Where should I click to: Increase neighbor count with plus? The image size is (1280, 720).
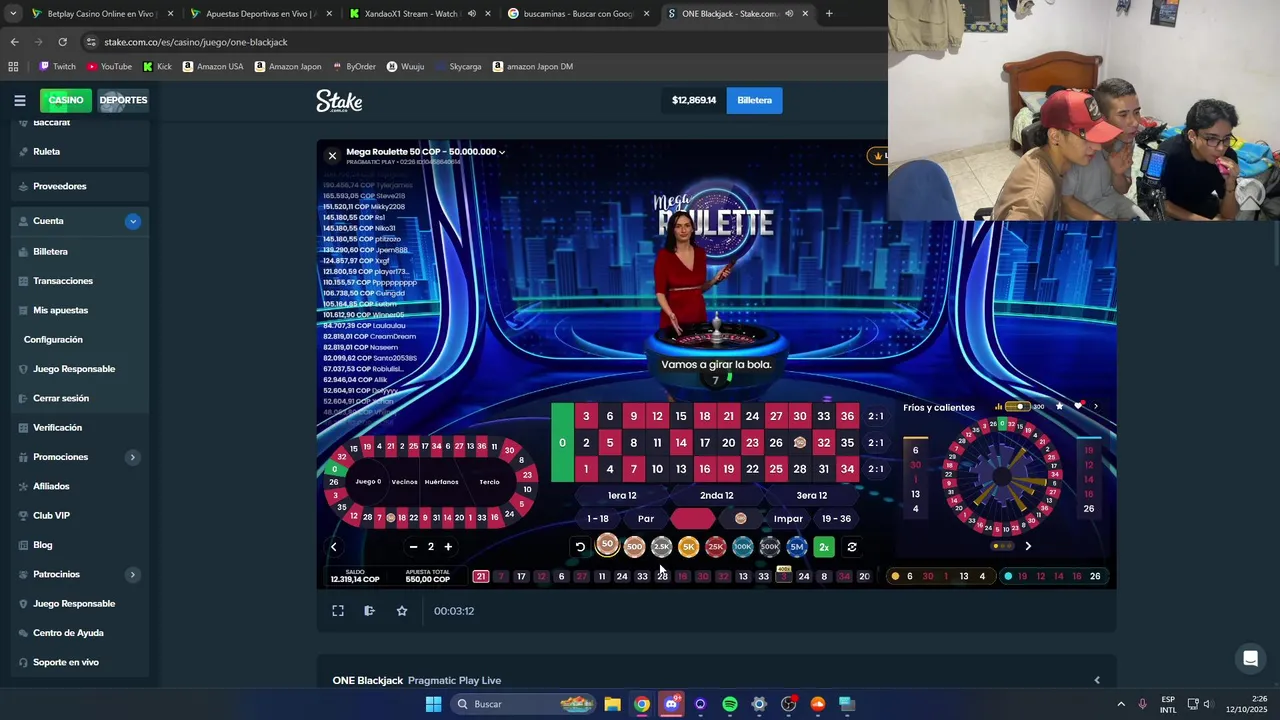tap(448, 547)
